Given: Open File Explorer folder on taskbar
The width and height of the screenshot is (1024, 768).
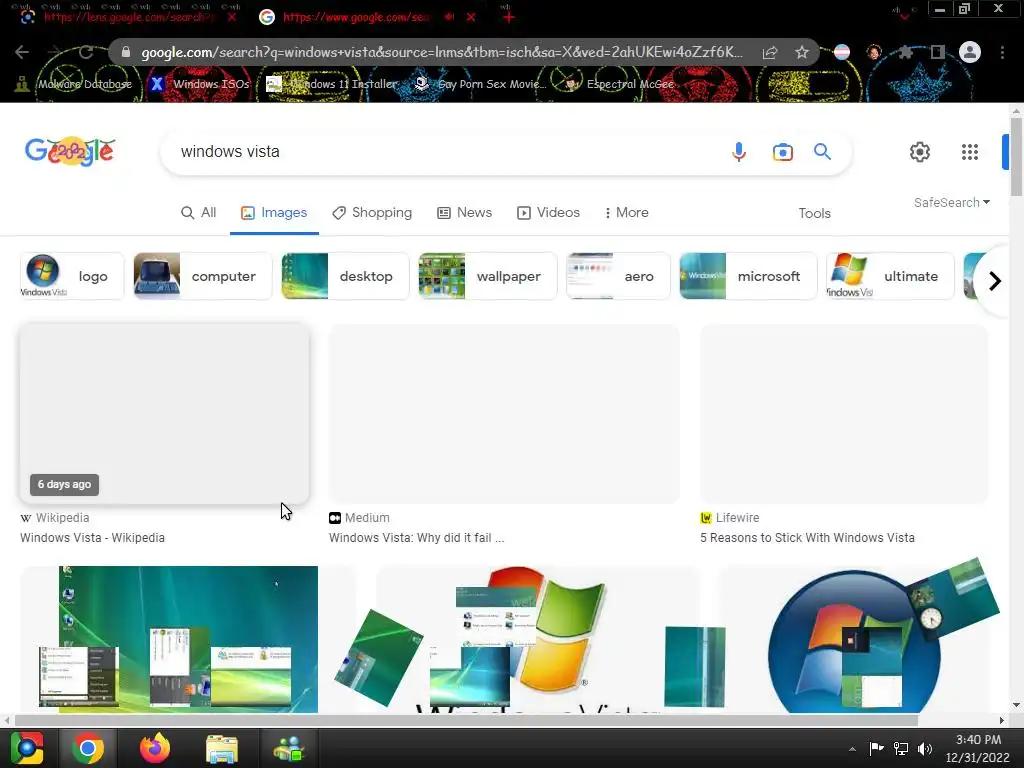Looking at the screenshot, I should [x=222, y=748].
